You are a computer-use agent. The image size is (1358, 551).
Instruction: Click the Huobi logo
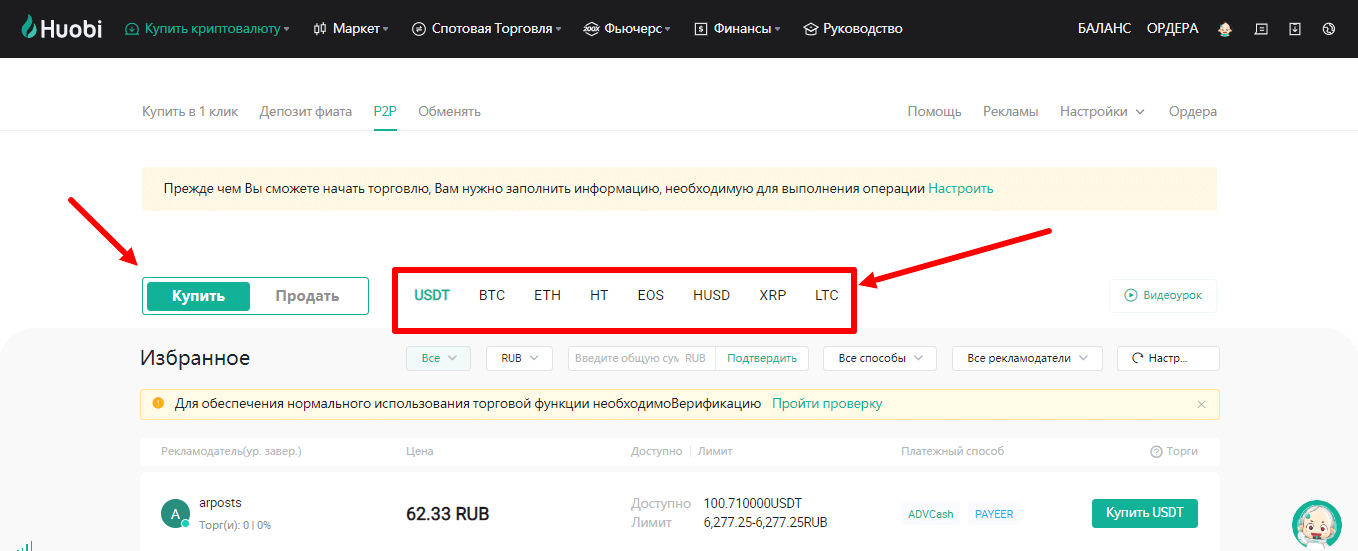point(61,29)
